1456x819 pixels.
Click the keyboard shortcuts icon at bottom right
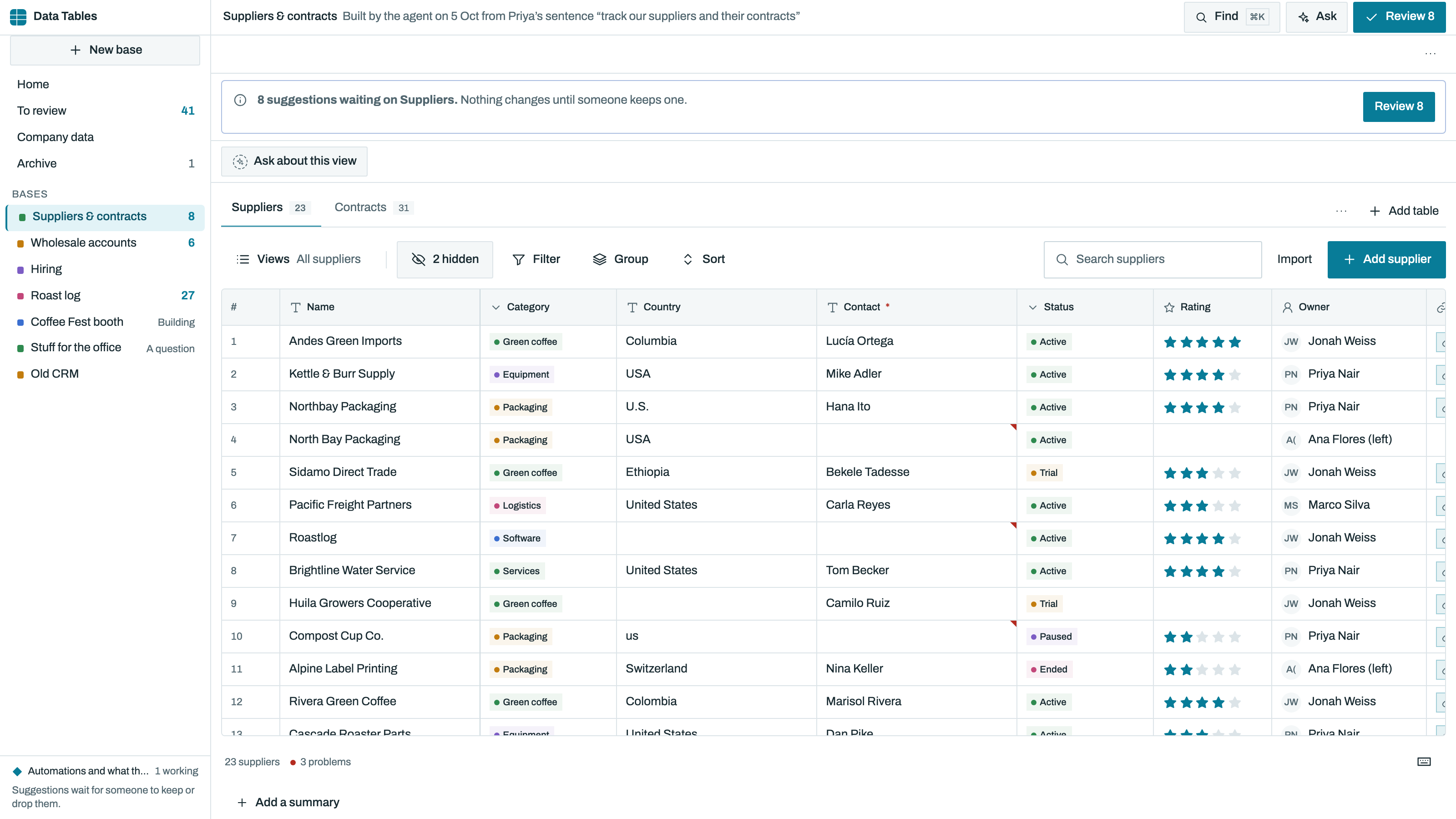tap(1424, 762)
